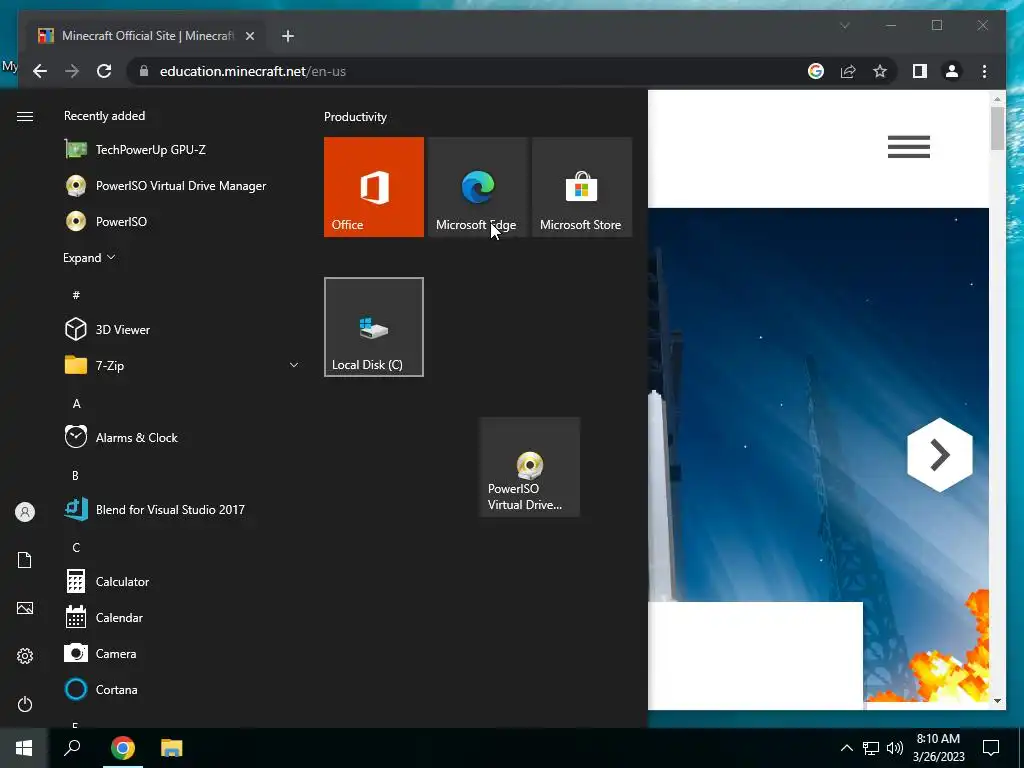Image resolution: width=1024 pixels, height=768 pixels.
Task: Open Chrome tab search dropdown
Action: coord(844,25)
